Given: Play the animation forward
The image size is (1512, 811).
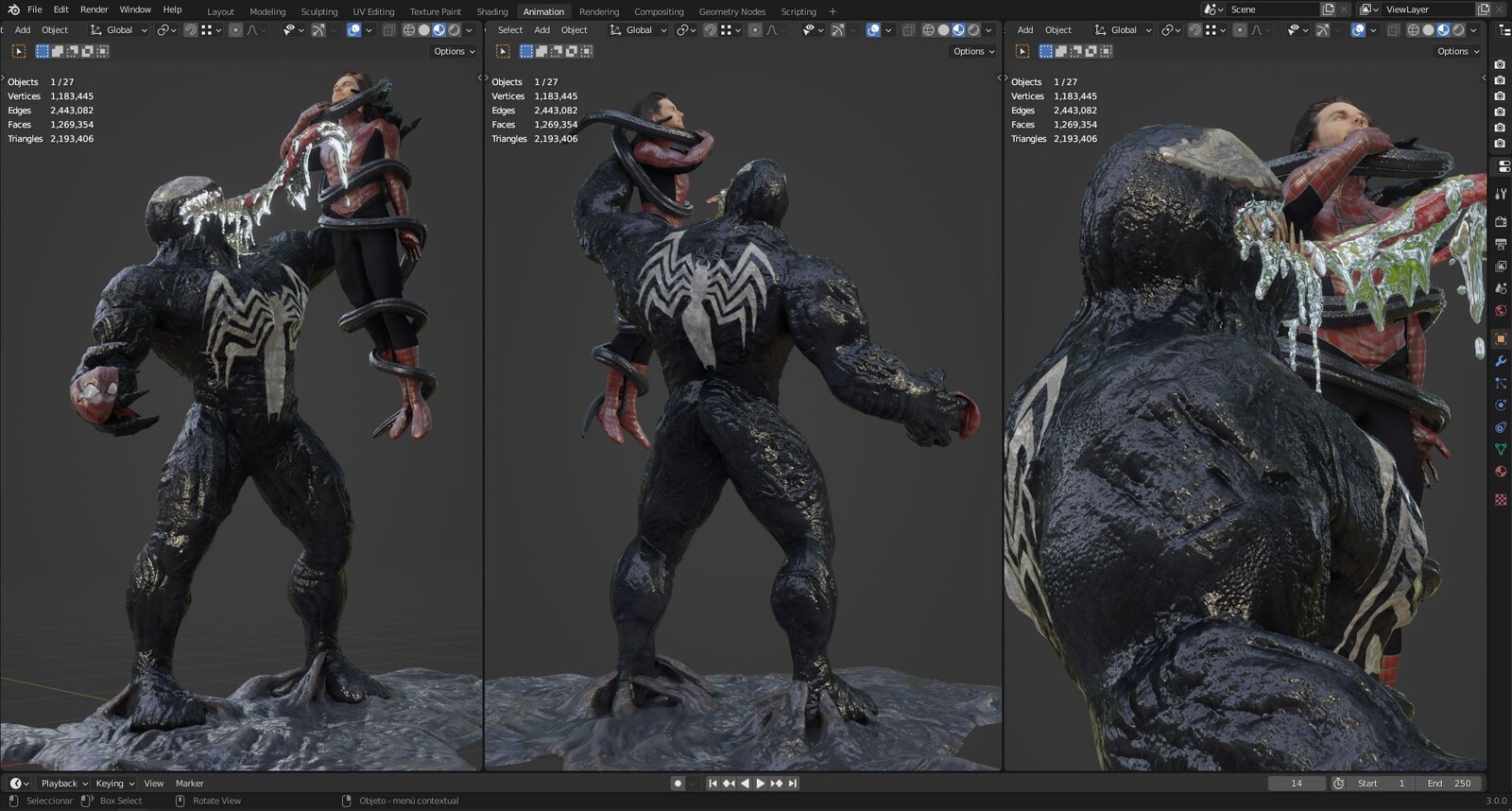Looking at the screenshot, I should [761, 783].
